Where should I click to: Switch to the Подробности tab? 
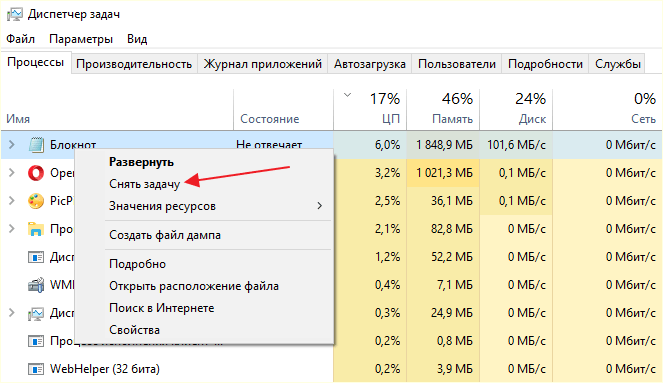(545, 64)
